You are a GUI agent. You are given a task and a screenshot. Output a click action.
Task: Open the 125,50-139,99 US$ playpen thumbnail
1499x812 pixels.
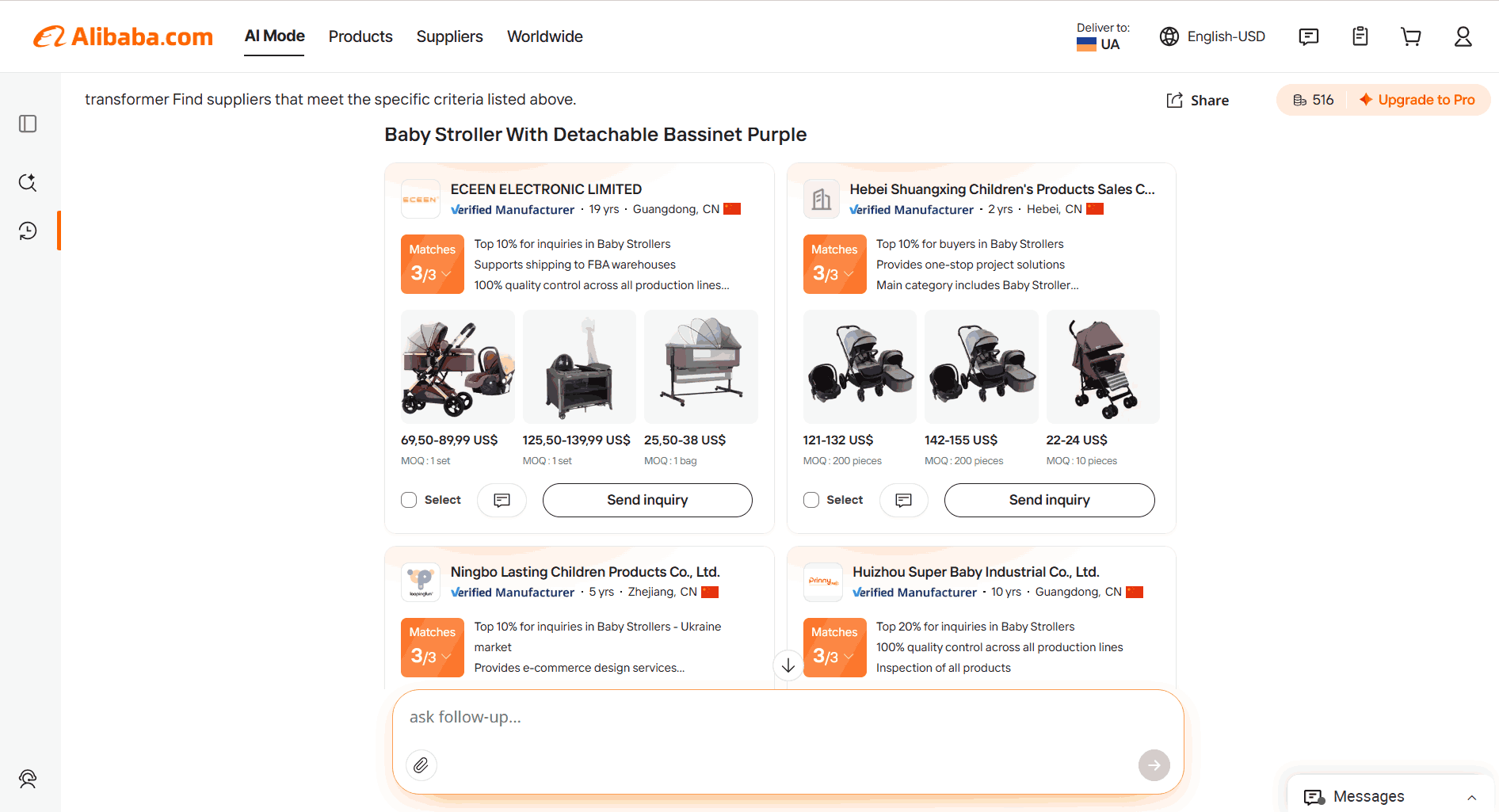[x=579, y=367]
